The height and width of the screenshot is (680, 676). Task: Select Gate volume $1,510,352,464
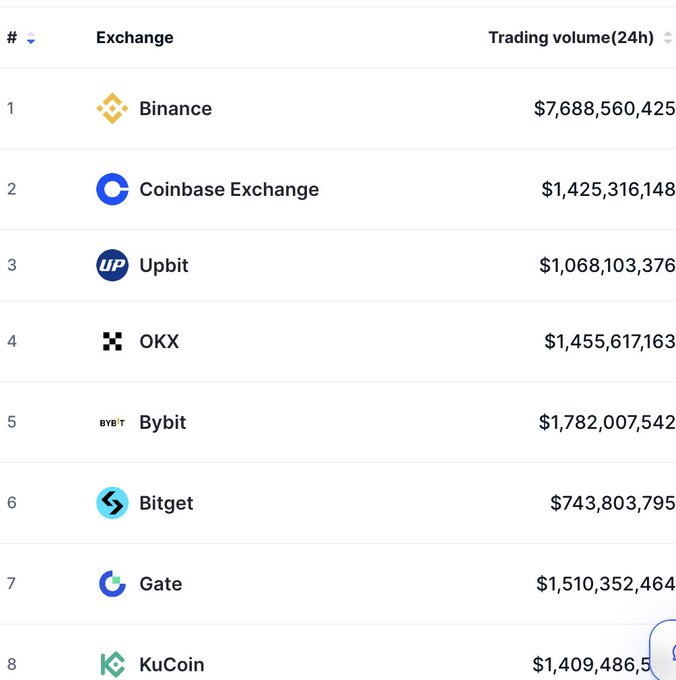(606, 584)
